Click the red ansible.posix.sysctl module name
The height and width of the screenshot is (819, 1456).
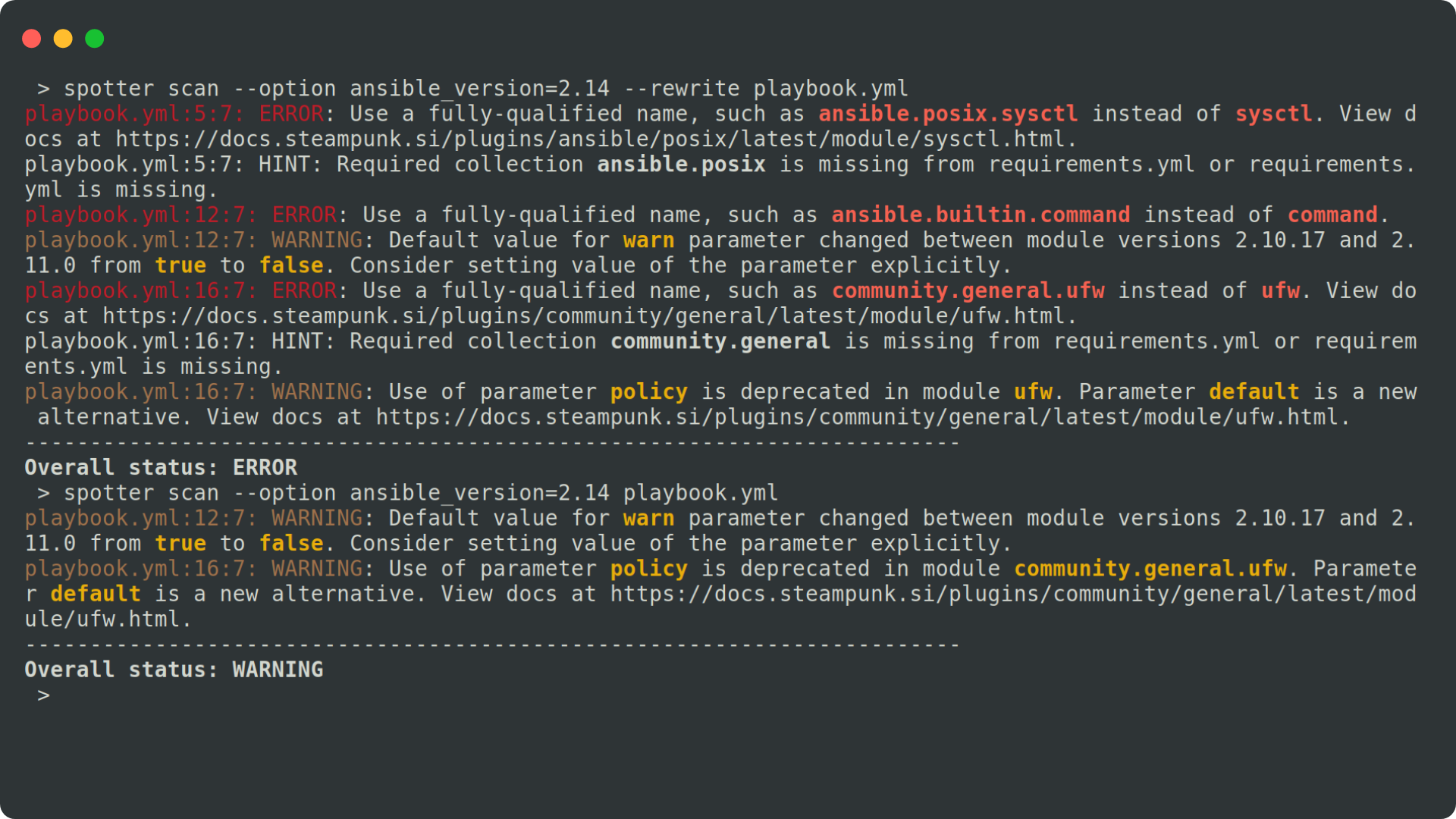coord(948,115)
